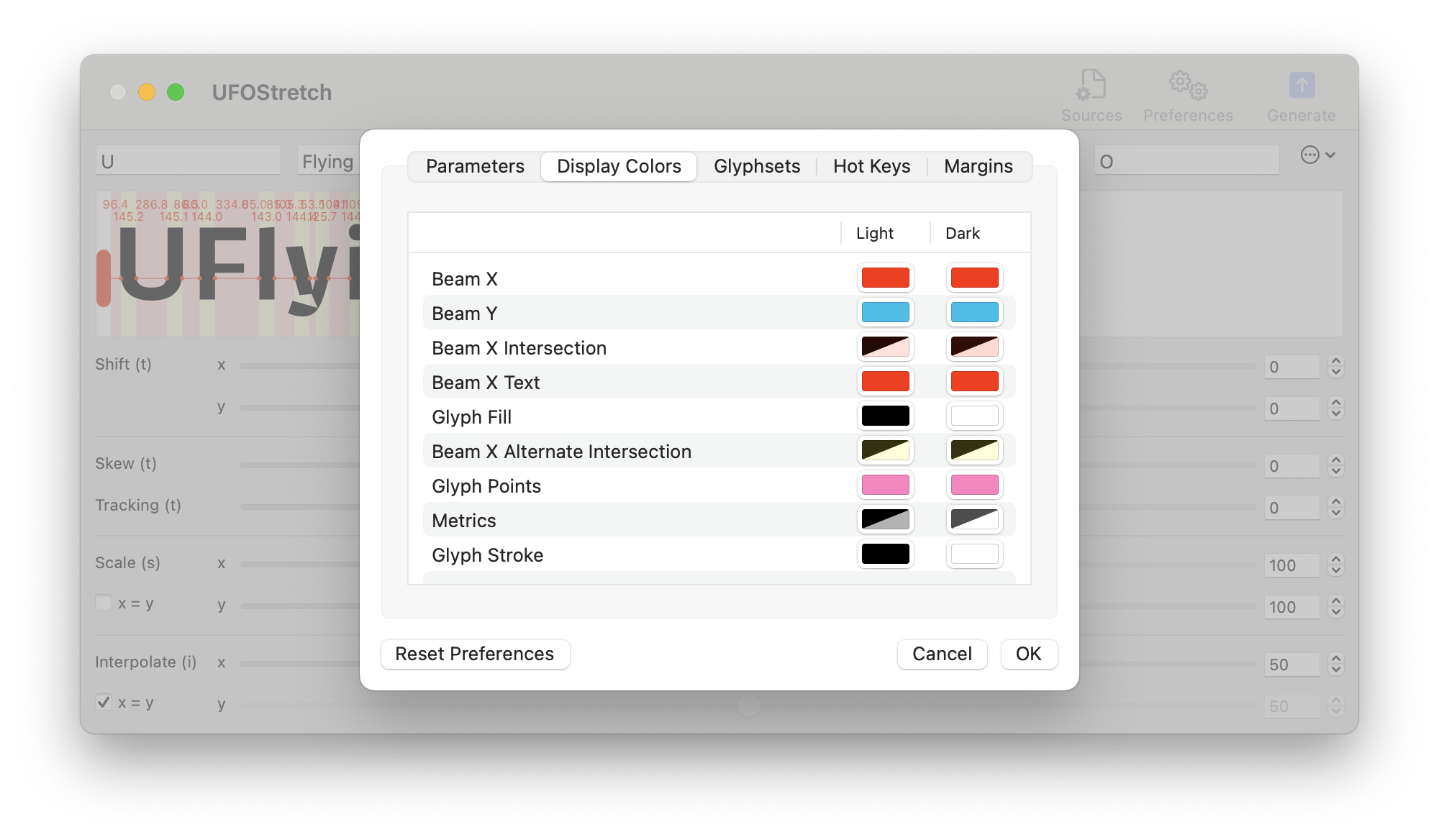Click the left glyph field containing U

[189, 160]
